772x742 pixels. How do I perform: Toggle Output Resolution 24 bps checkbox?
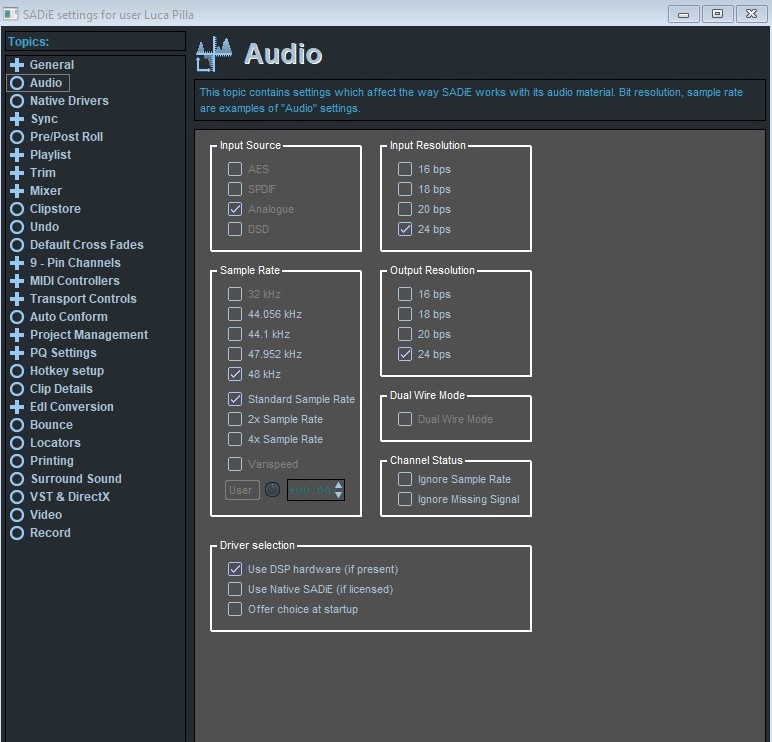coord(405,354)
